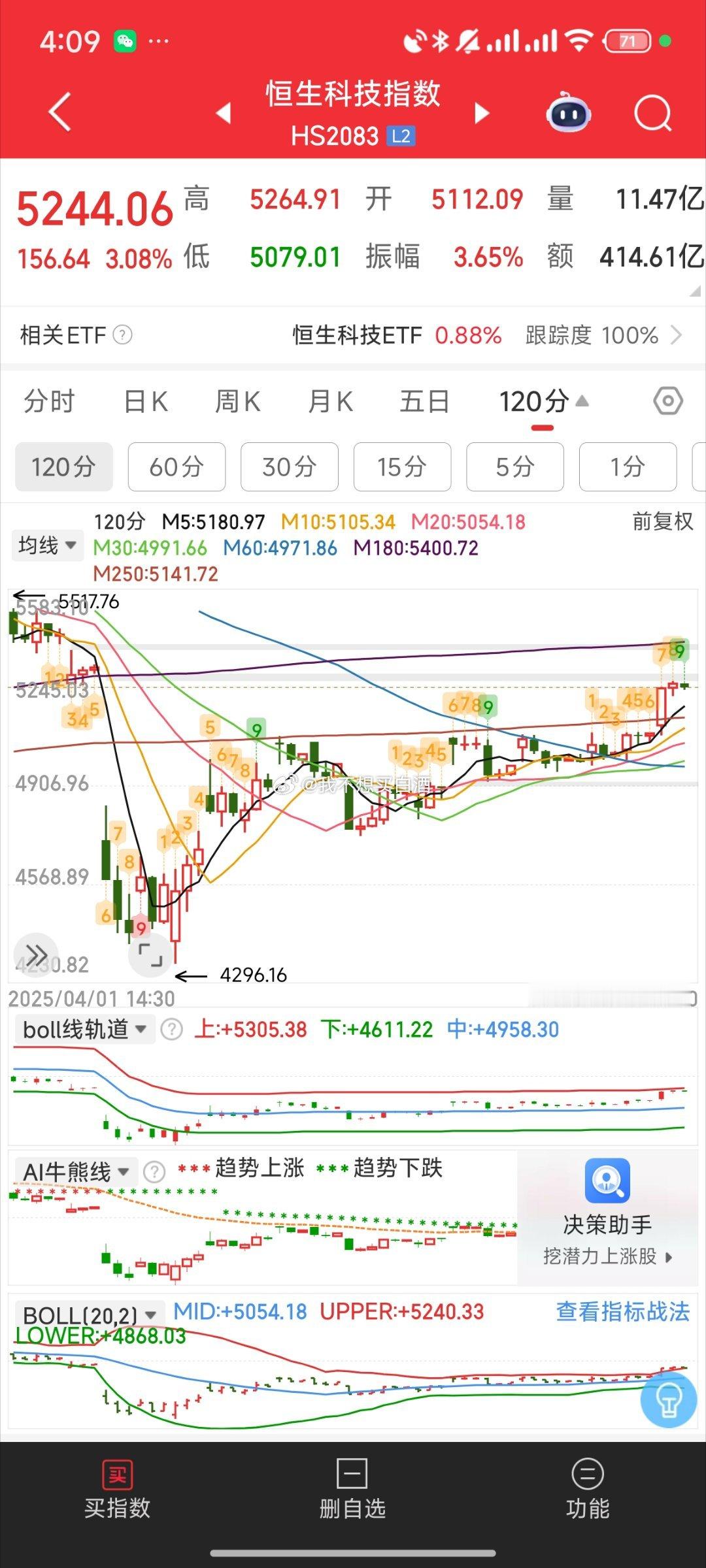Tap the Wi-Fi status icon
The height and width of the screenshot is (1568, 706).
[578, 41]
